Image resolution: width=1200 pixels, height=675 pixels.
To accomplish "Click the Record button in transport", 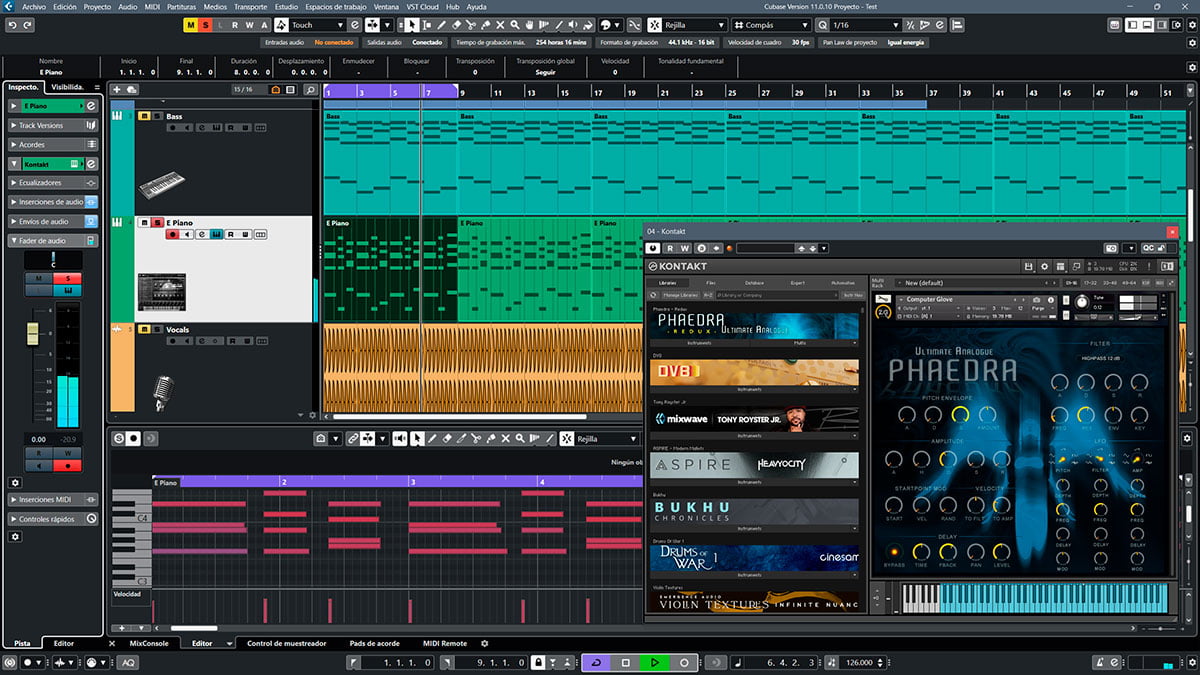I will 684,662.
